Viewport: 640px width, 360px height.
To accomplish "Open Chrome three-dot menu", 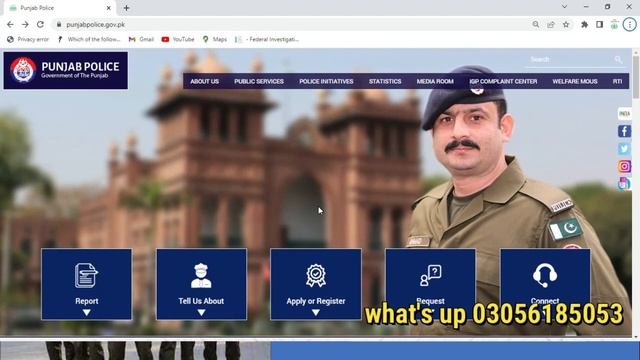I will tap(629, 24).
